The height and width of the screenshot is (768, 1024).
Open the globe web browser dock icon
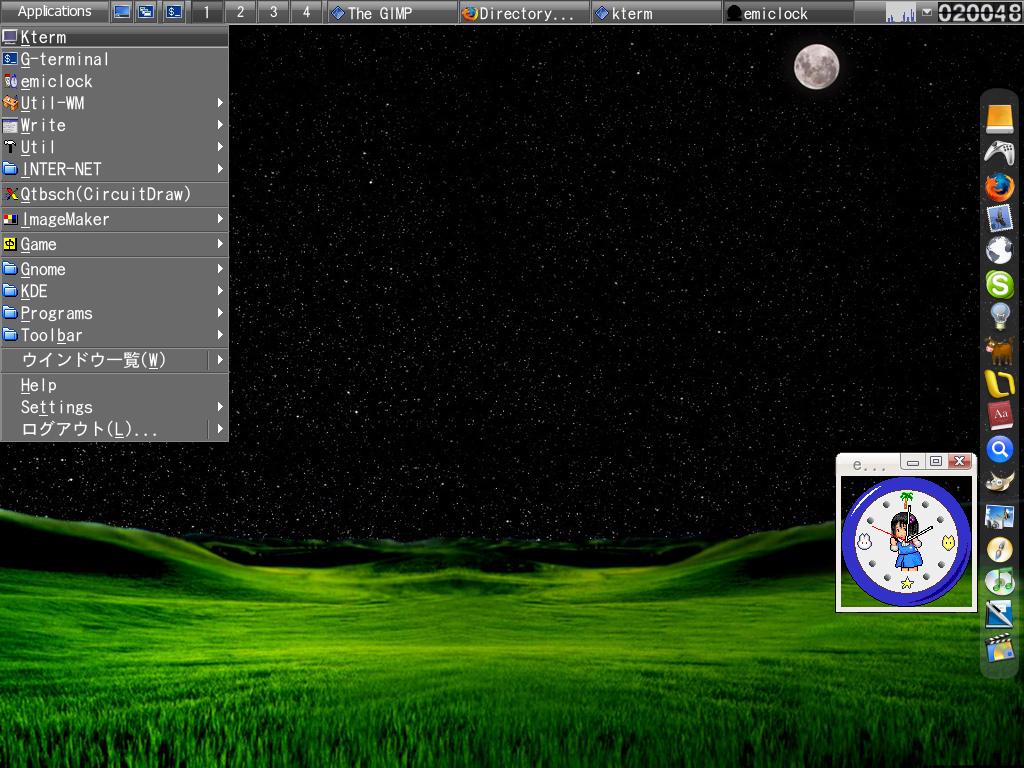tap(1000, 254)
